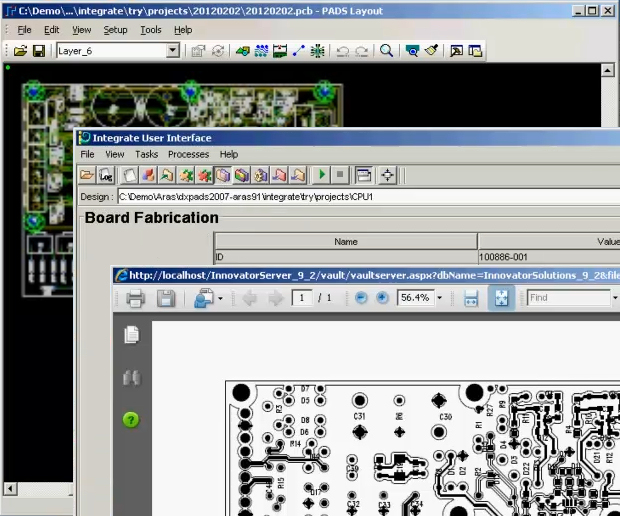Open Processes menu in Integrate window
Viewport: 620px width, 516px height.
189,154
